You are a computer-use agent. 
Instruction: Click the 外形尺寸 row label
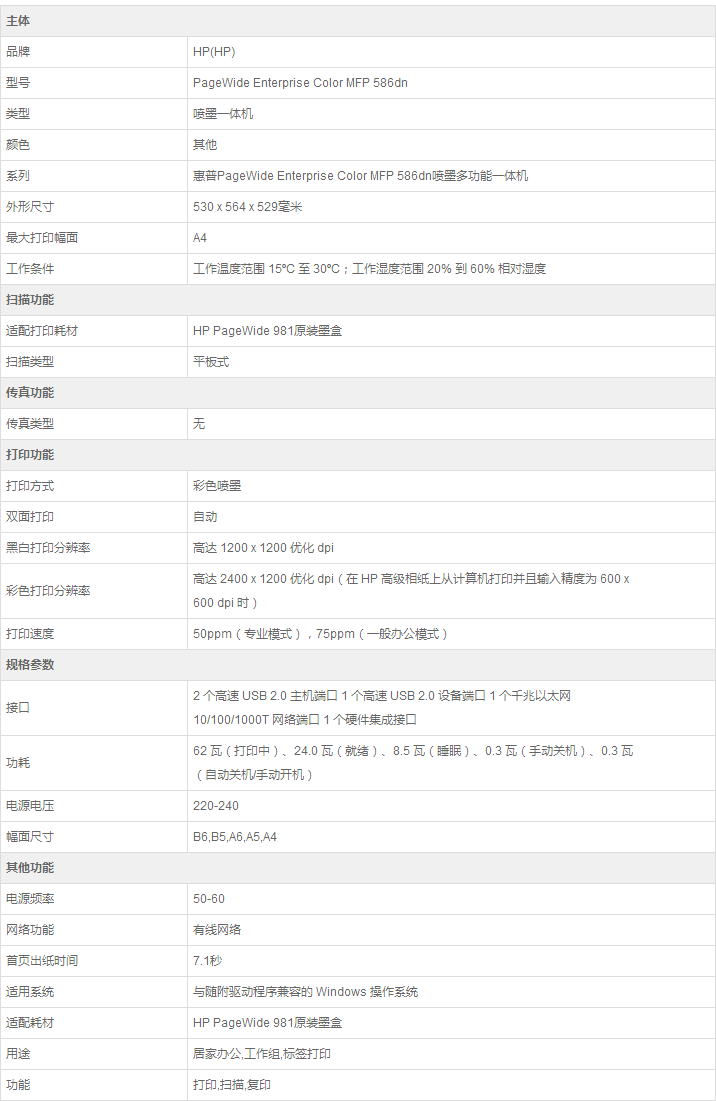(x=29, y=206)
